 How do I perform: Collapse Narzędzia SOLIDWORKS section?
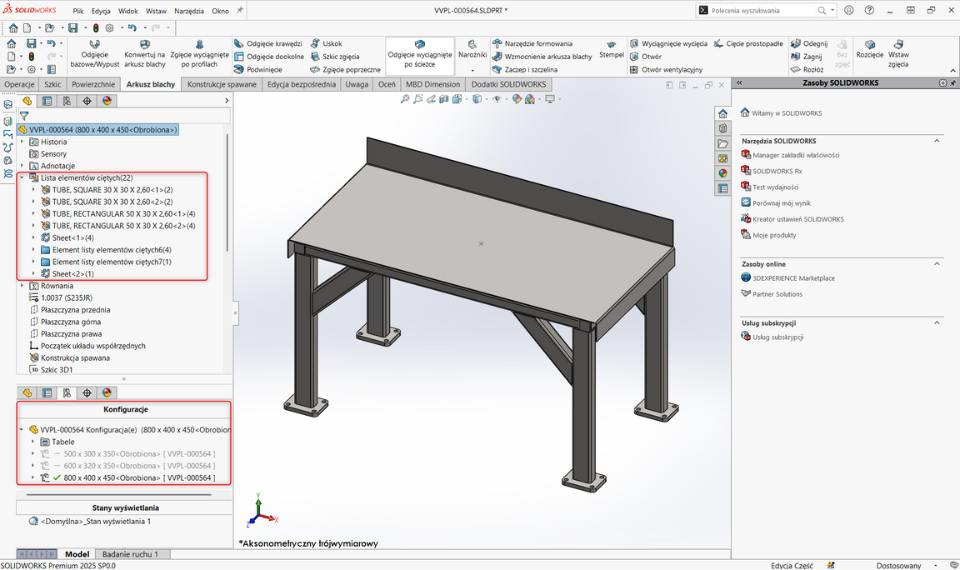click(937, 141)
